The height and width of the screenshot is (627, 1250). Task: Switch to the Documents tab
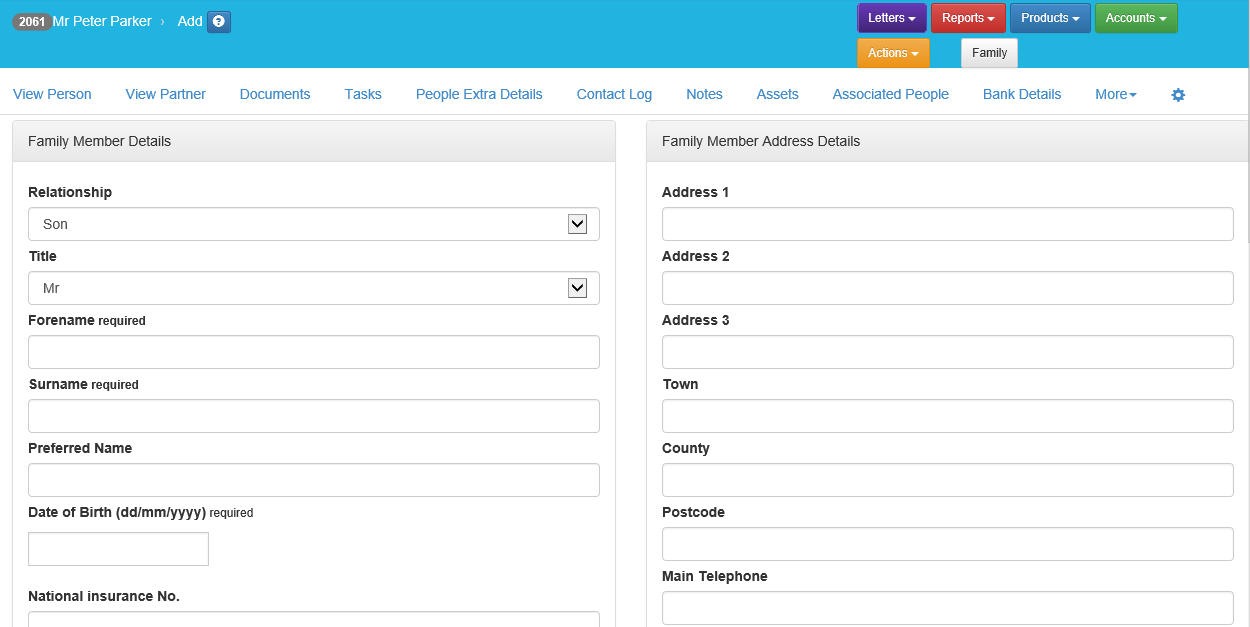tap(275, 94)
